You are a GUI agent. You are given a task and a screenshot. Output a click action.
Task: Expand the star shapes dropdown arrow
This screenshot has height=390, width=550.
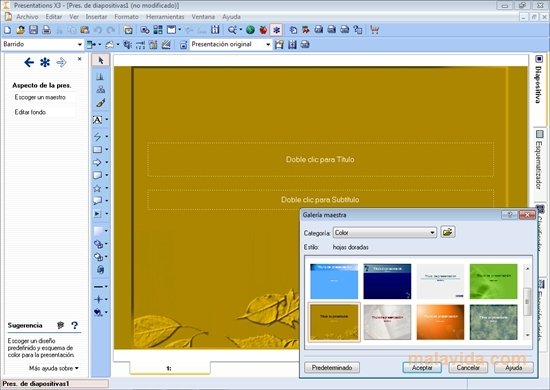[107, 188]
